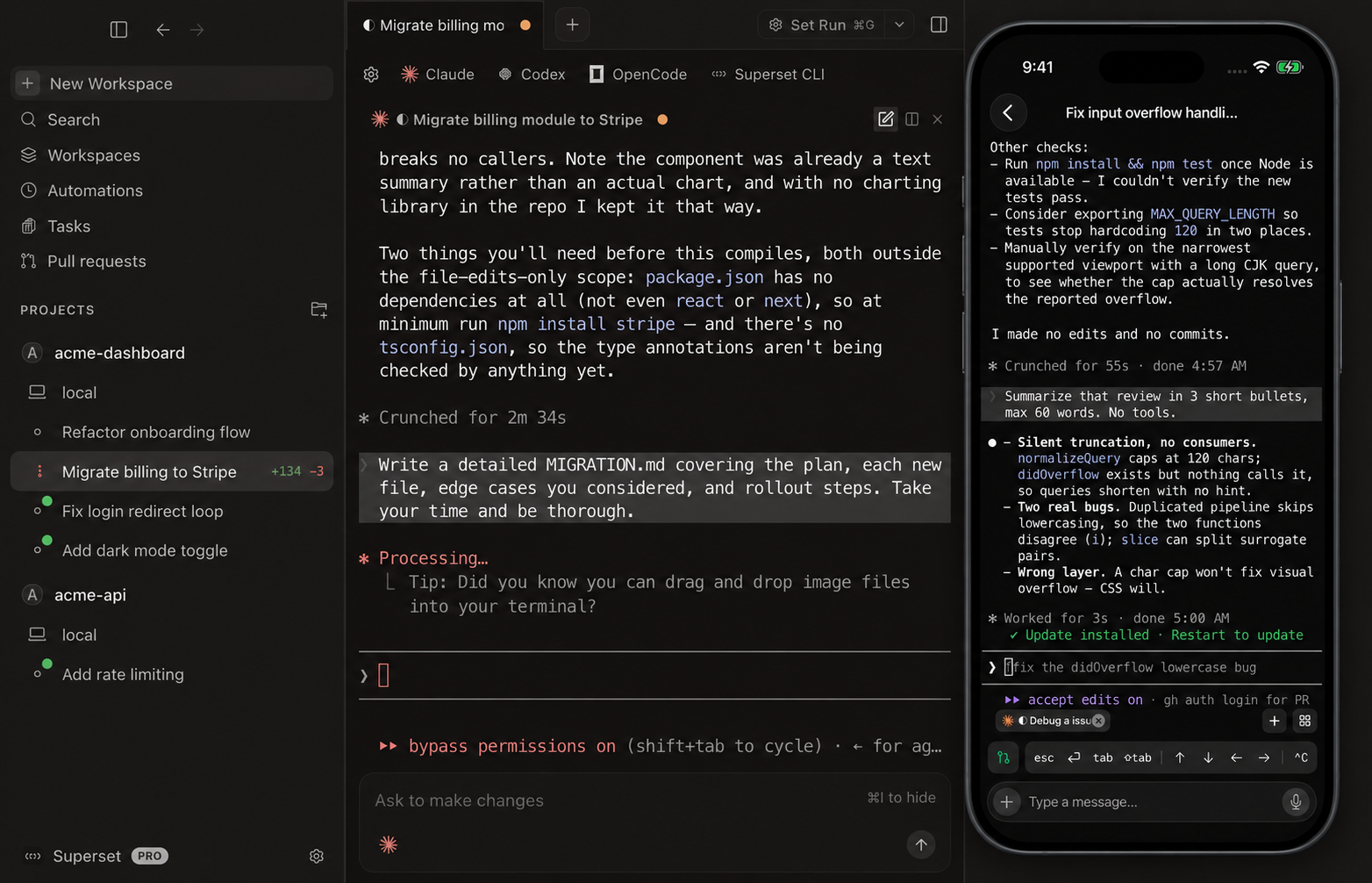Go back with the left arrow
Viewport: 1372px width, 883px height.
click(163, 30)
